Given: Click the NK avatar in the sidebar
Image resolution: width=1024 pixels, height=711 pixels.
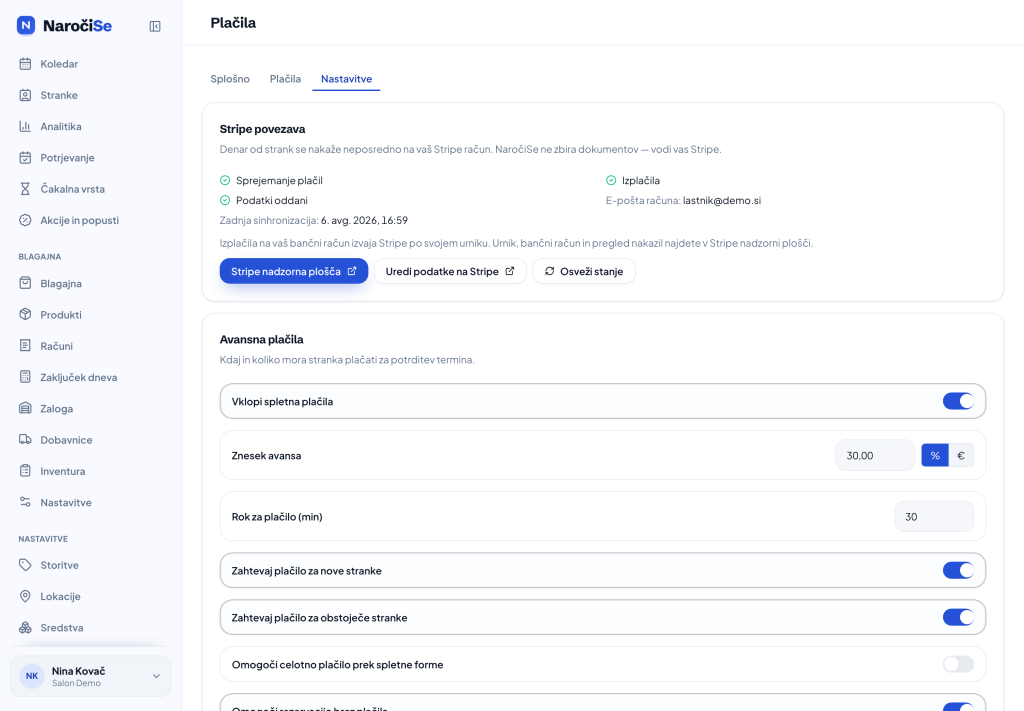Looking at the screenshot, I should click(x=32, y=676).
